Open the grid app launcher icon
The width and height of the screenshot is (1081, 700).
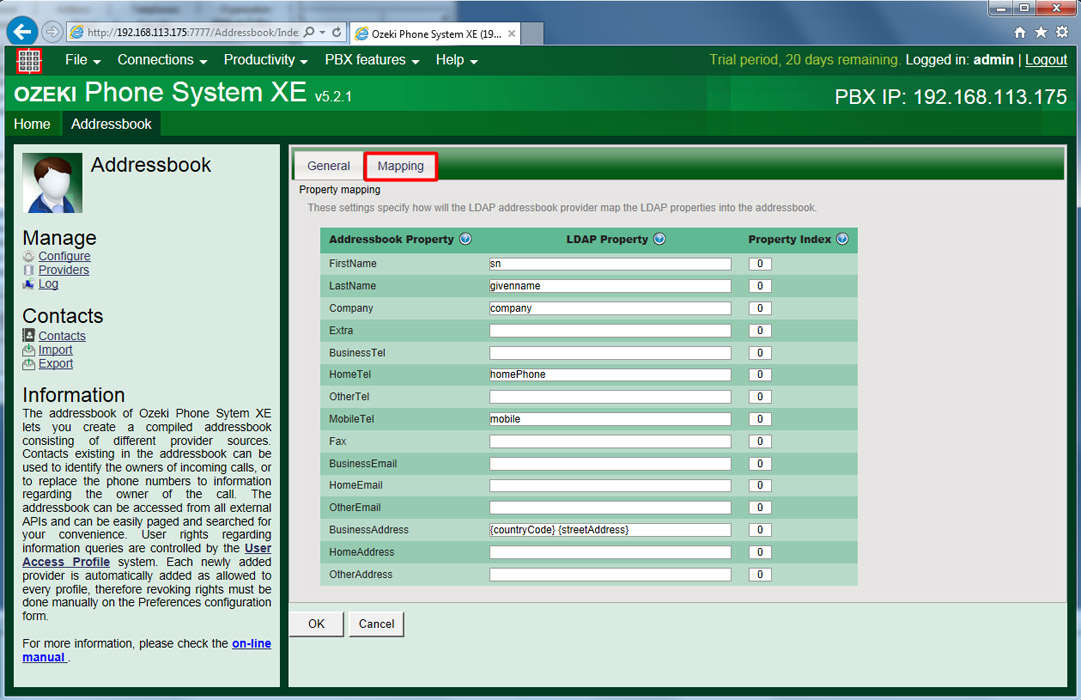pyautogui.click(x=29, y=61)
